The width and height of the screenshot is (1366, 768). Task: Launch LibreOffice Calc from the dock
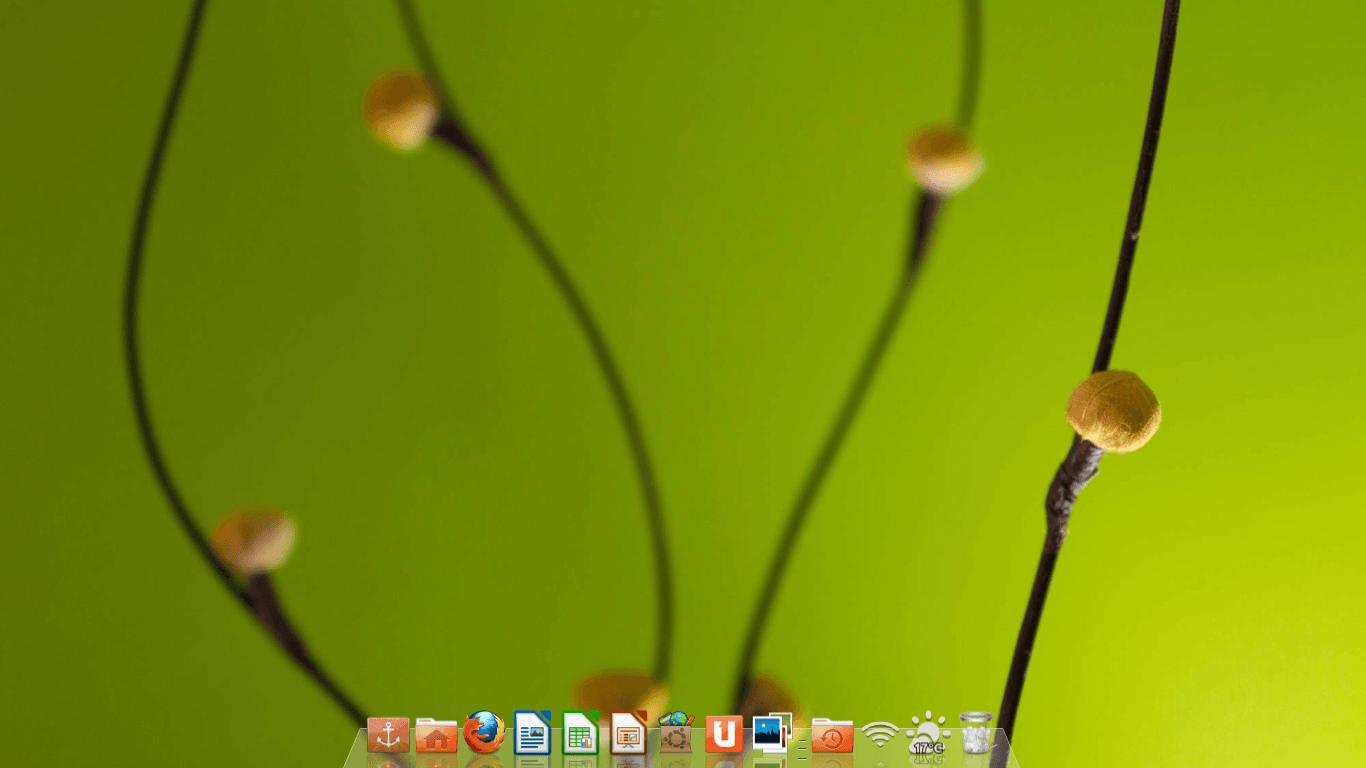coord(580,732)
